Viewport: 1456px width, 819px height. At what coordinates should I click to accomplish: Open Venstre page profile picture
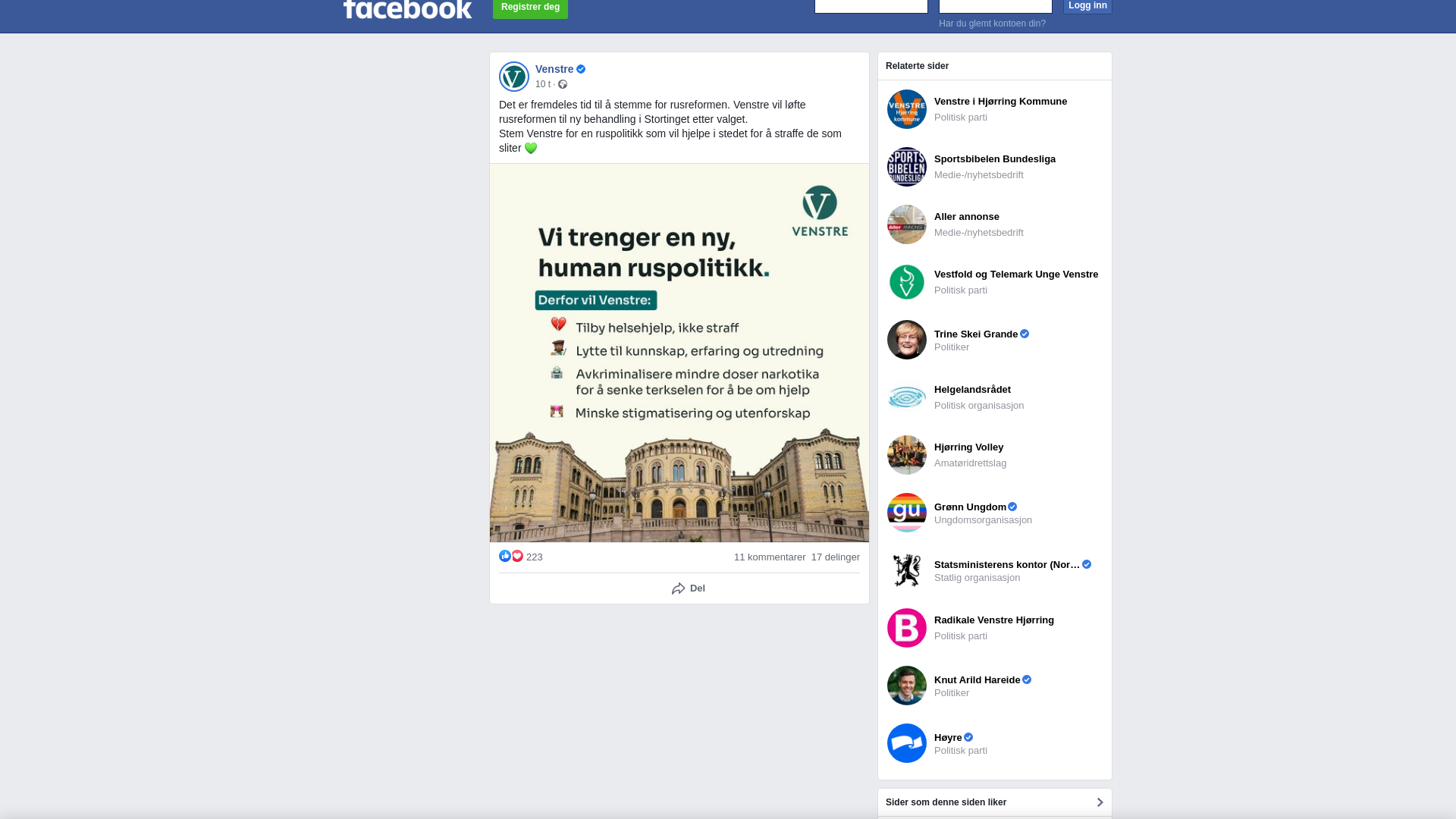pos(514,77)
